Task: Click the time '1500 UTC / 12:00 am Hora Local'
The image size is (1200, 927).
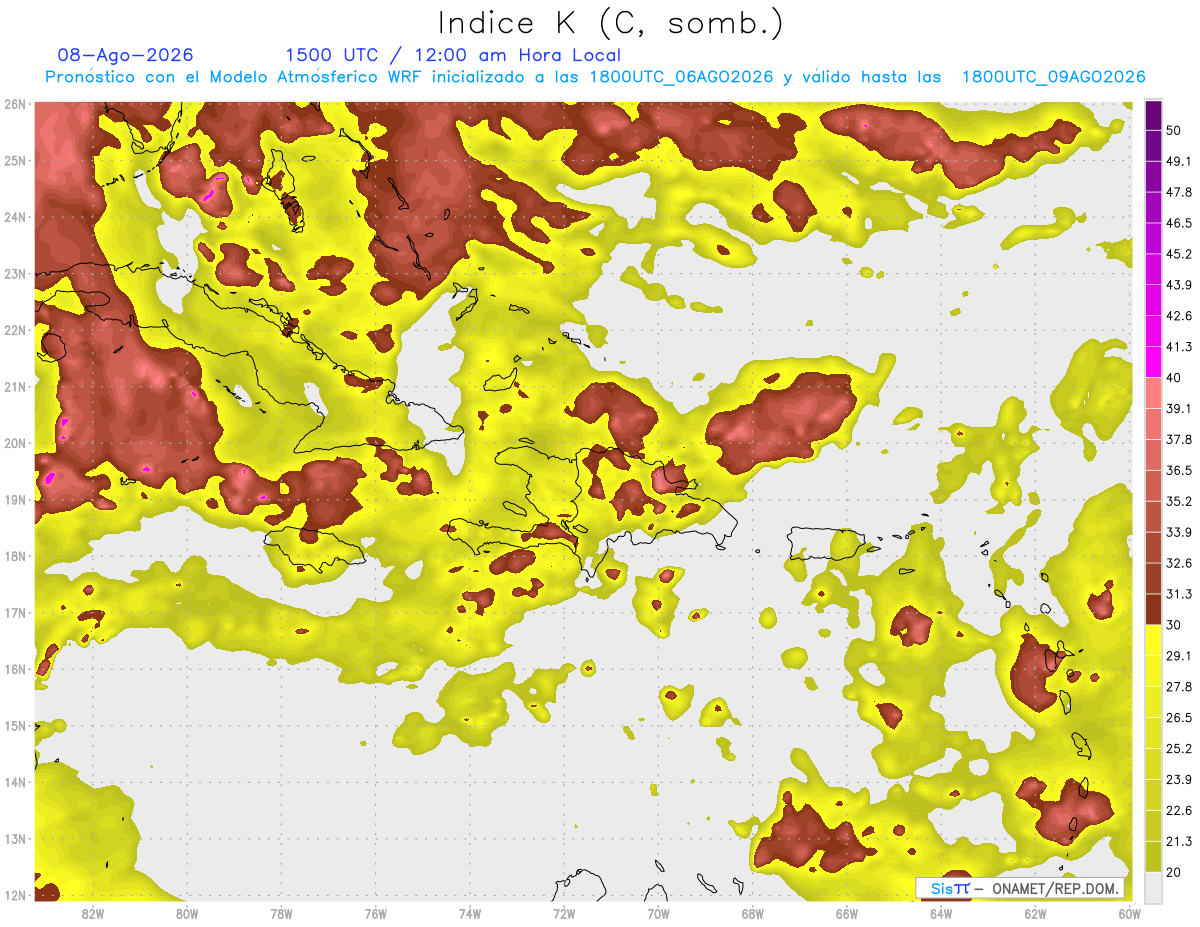Action: pyautogui.click(x=453, y=55)
